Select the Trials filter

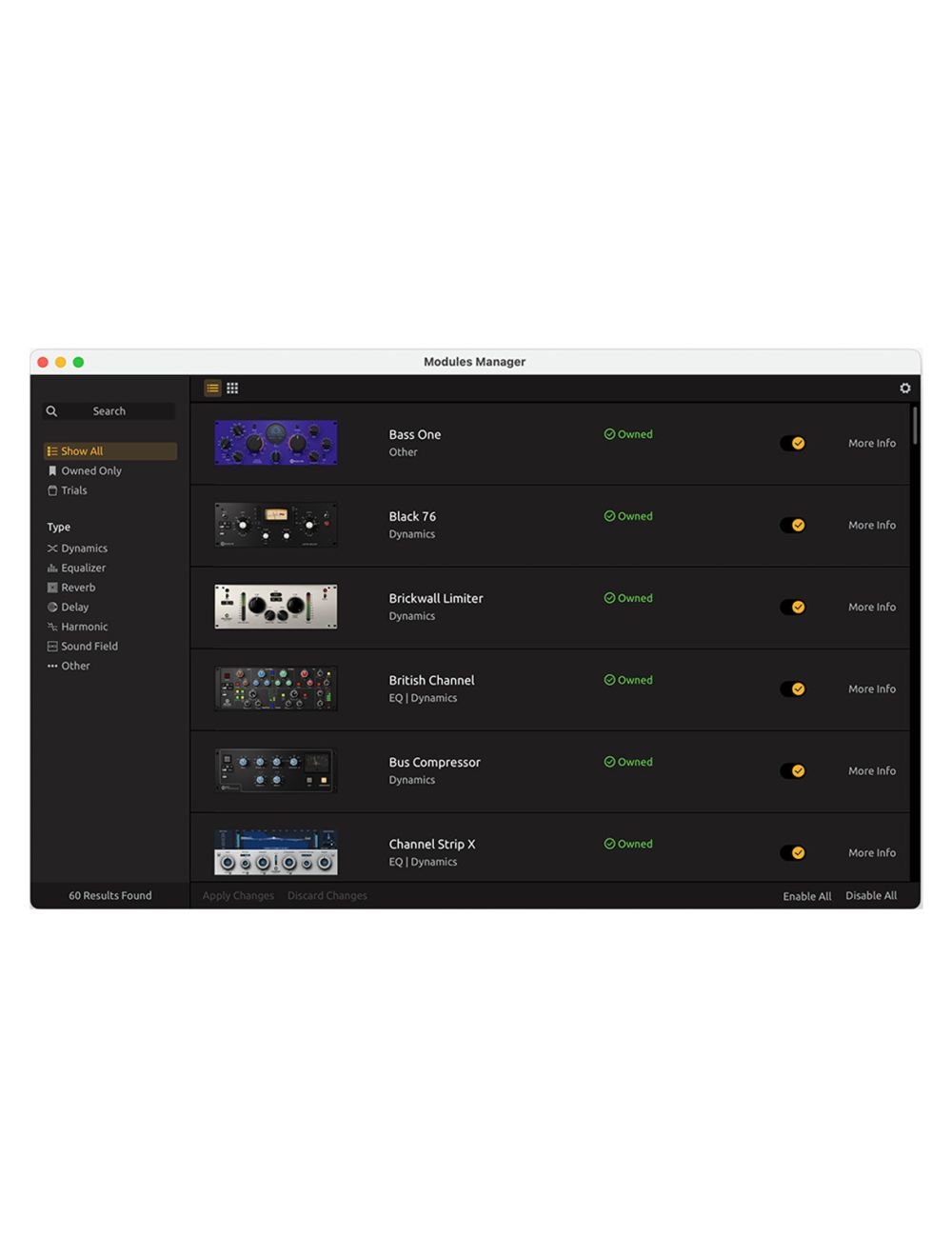[73, 489]
